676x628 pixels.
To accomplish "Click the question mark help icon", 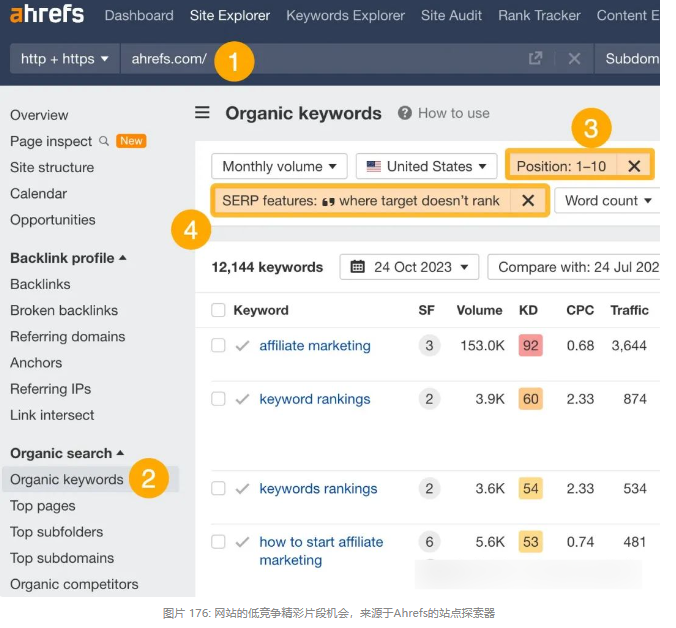I will tap(404, 113).
